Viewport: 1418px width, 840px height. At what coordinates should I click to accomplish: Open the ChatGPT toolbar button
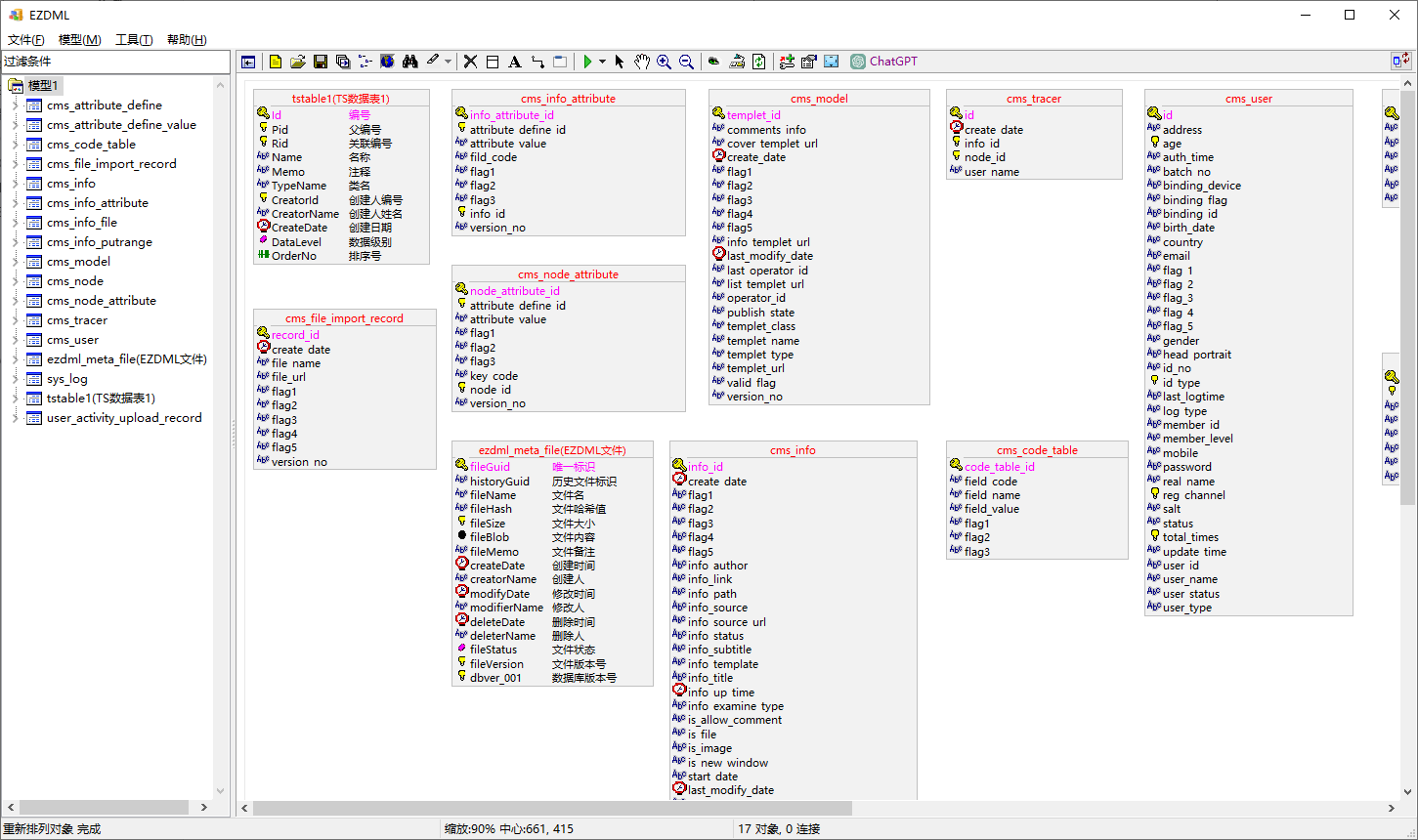coord(883,62)
